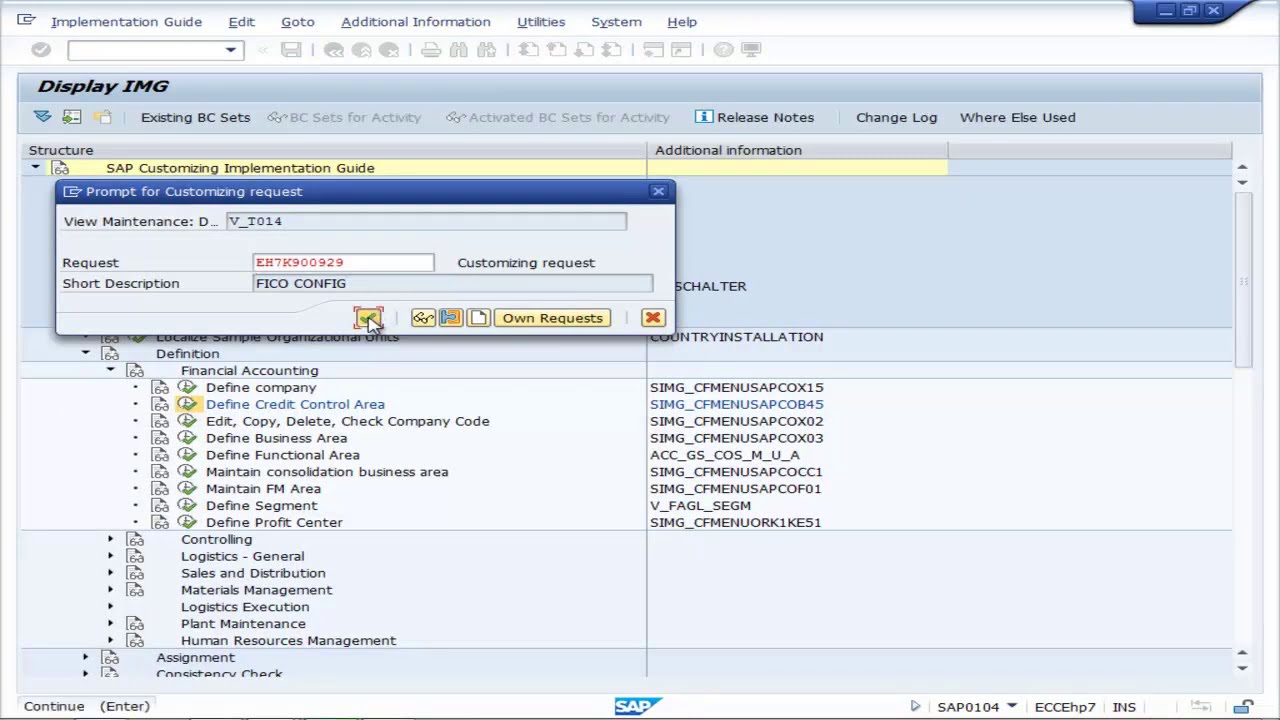Image resolution: width=1280 pixels, height=720 pixels.
Task: Click the Change Log button
Action: click(896, 117)
